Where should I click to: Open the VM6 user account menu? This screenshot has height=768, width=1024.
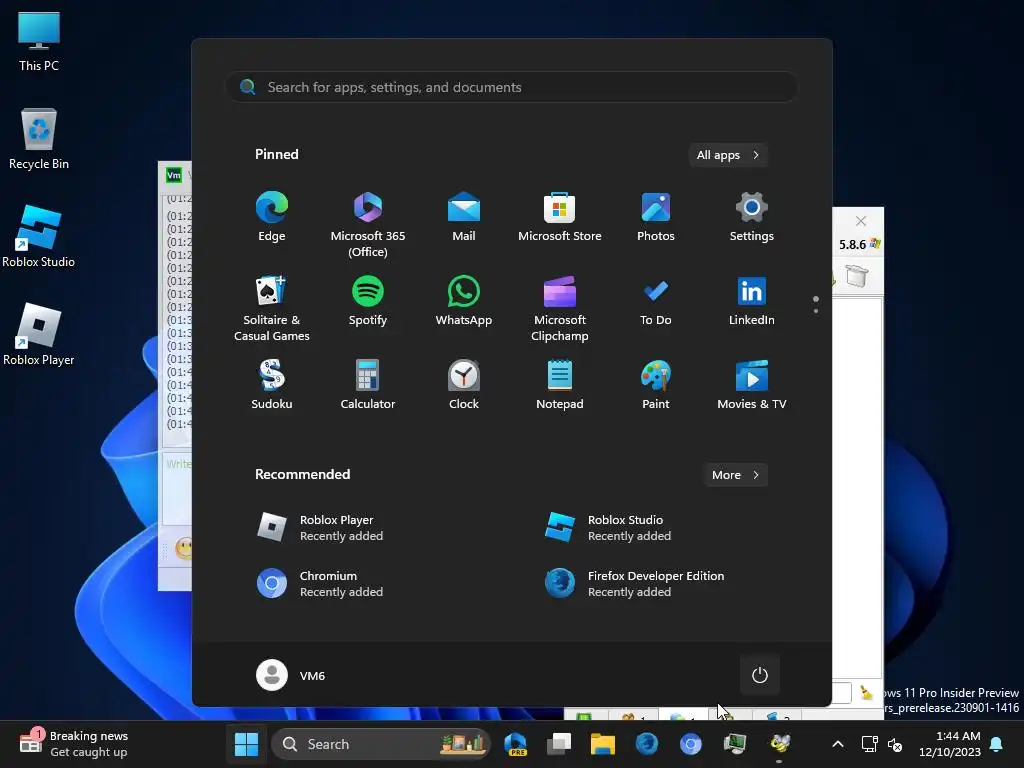[291, 675]
